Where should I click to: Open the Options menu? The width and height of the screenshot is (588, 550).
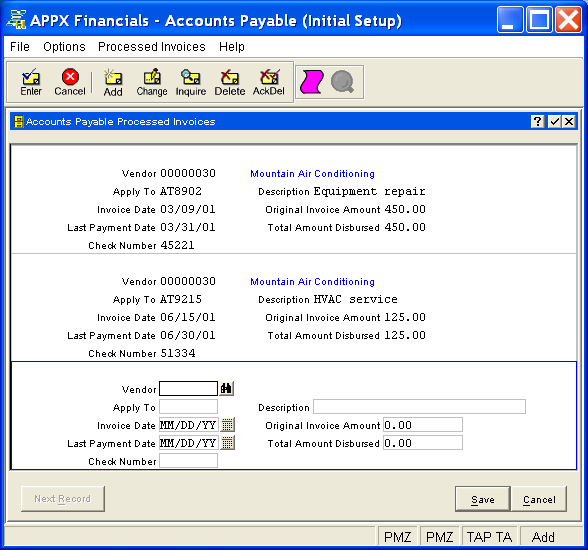64,46
